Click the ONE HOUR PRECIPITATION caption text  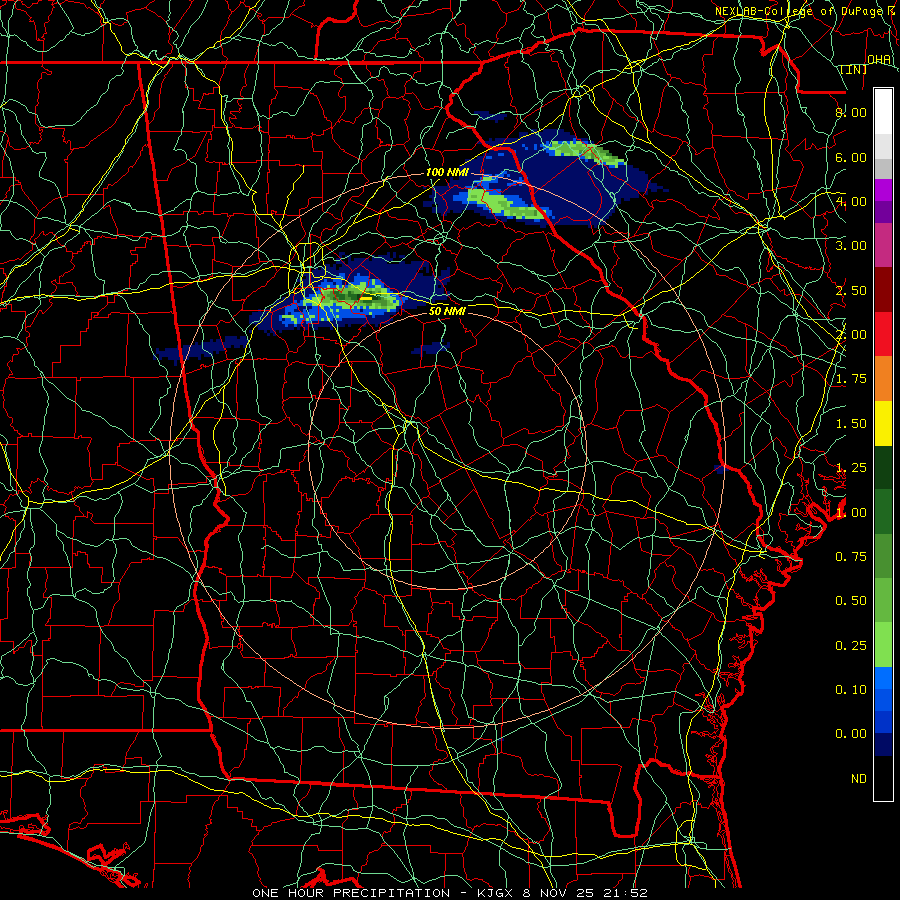351,893
